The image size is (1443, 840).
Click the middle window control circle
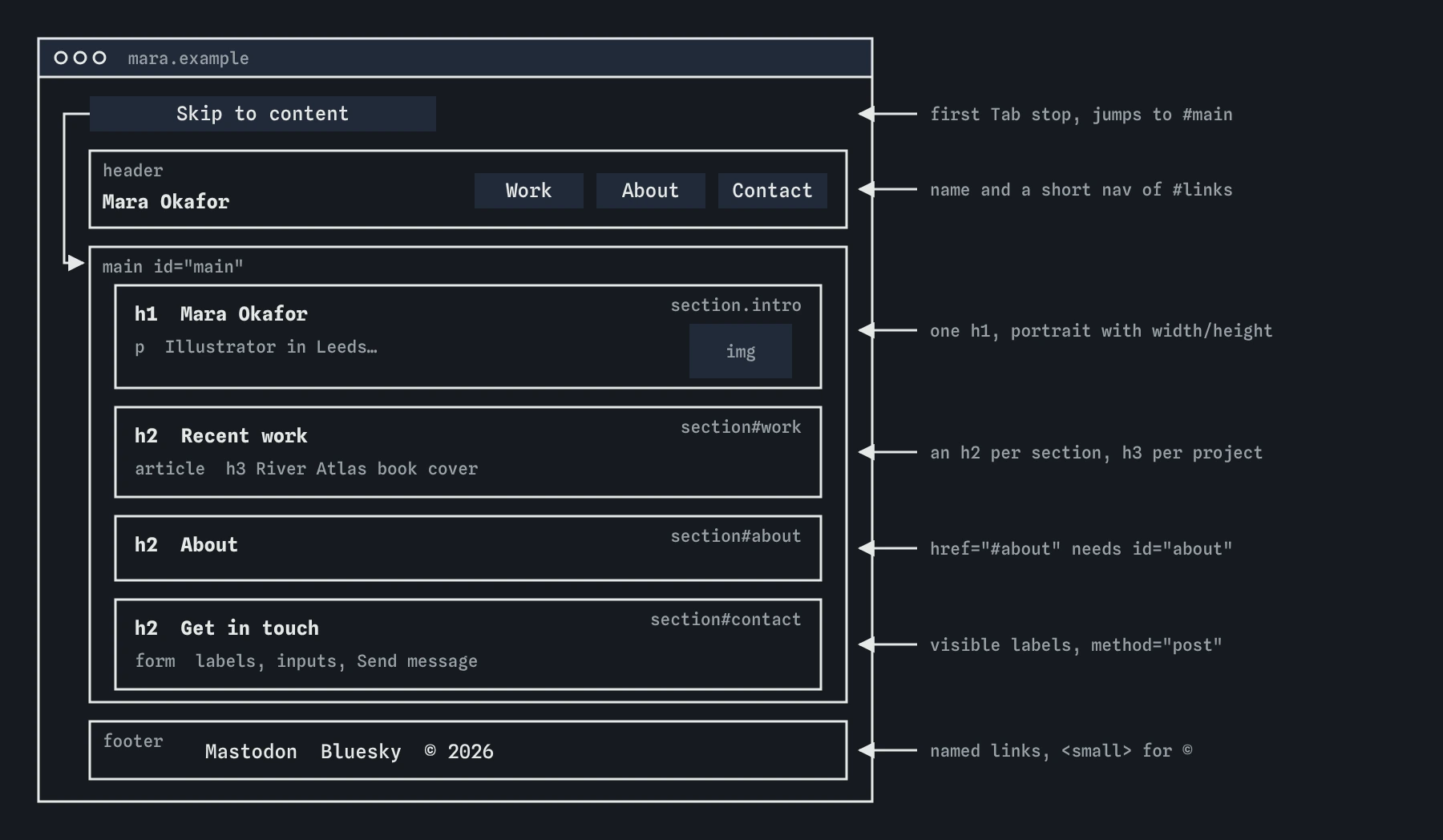coord(80,58)
